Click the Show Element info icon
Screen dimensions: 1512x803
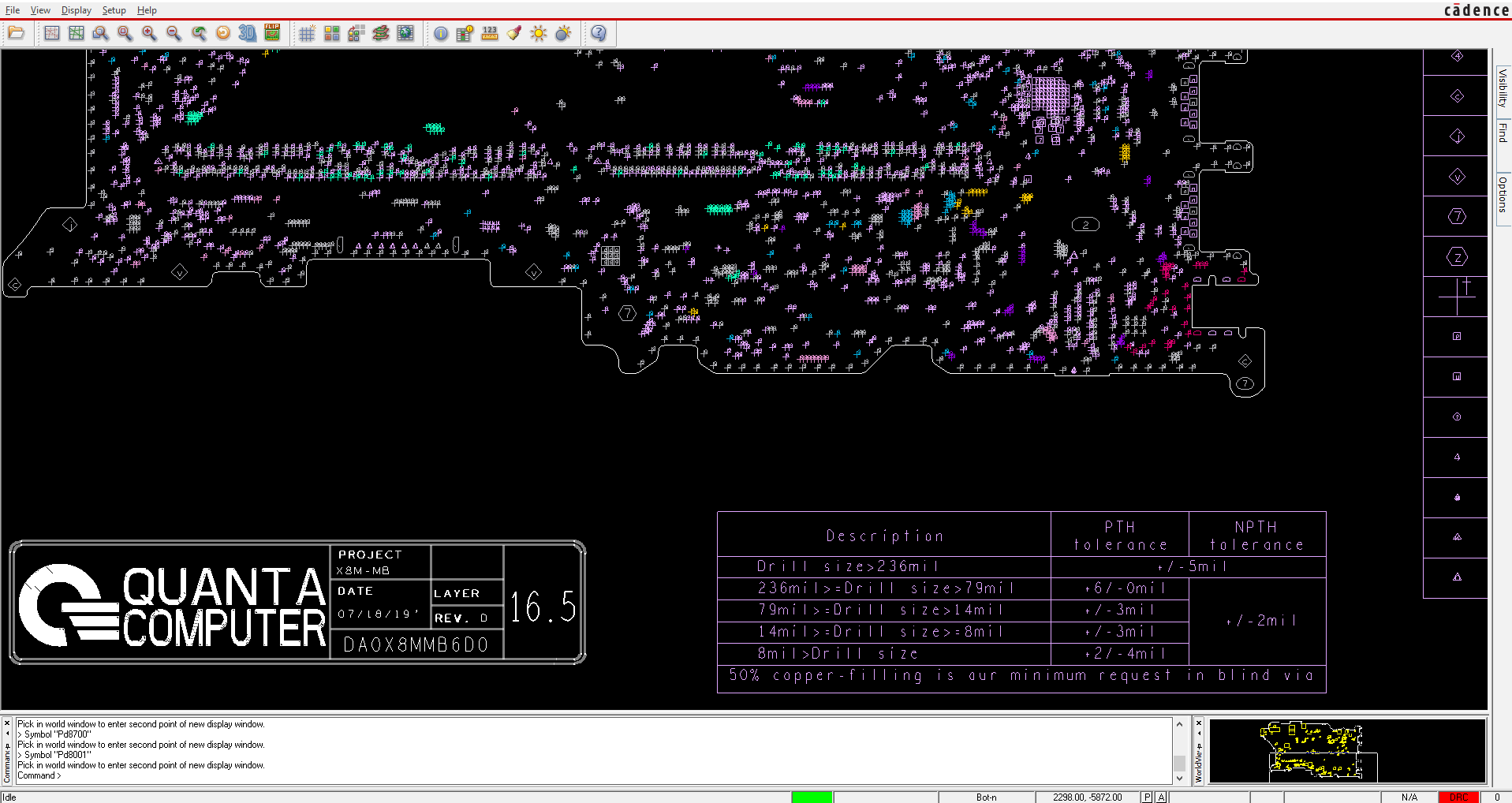(x=441, y=33)
